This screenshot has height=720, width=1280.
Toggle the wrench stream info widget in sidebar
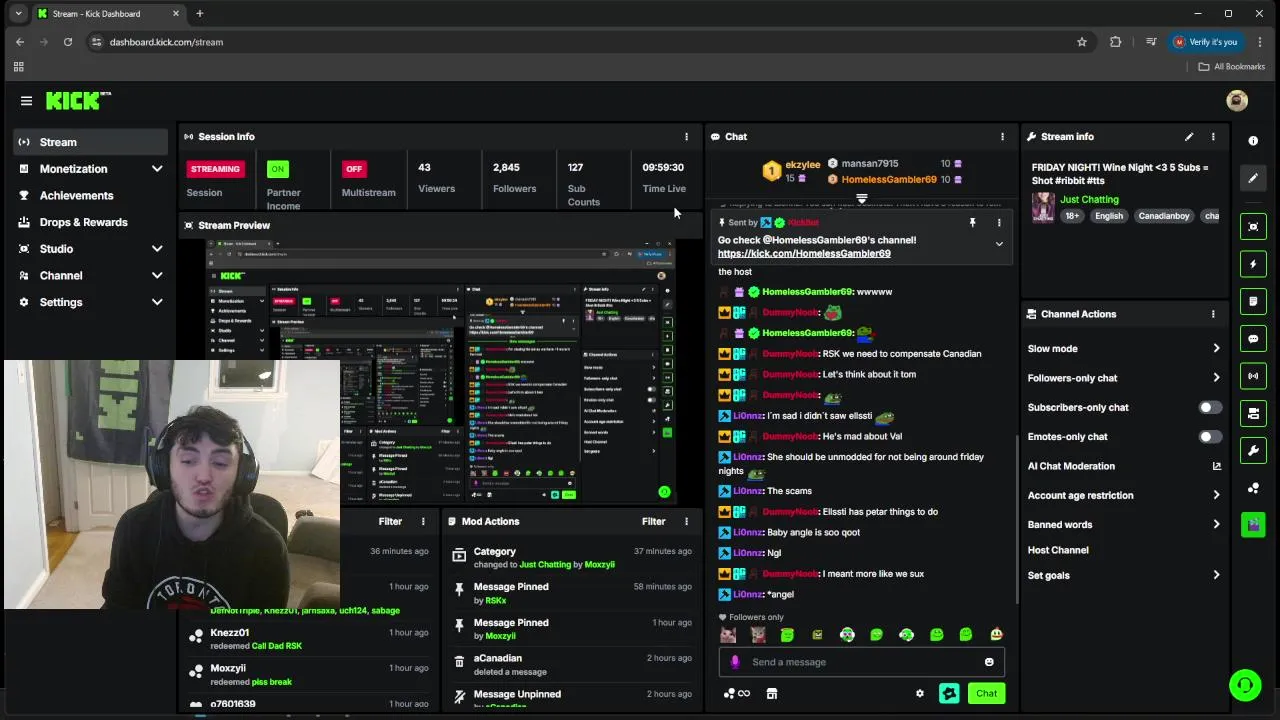[x=1253, y=450]
